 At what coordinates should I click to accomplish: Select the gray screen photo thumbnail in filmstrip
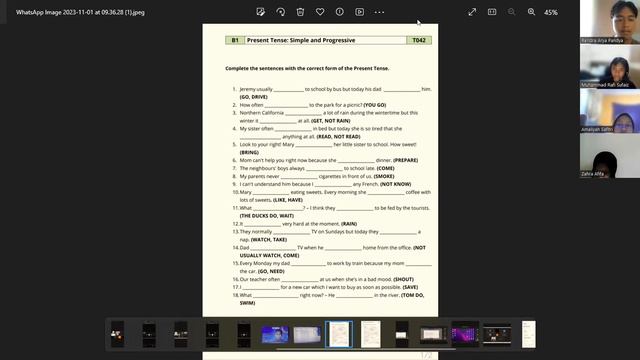tap(307, 334)
